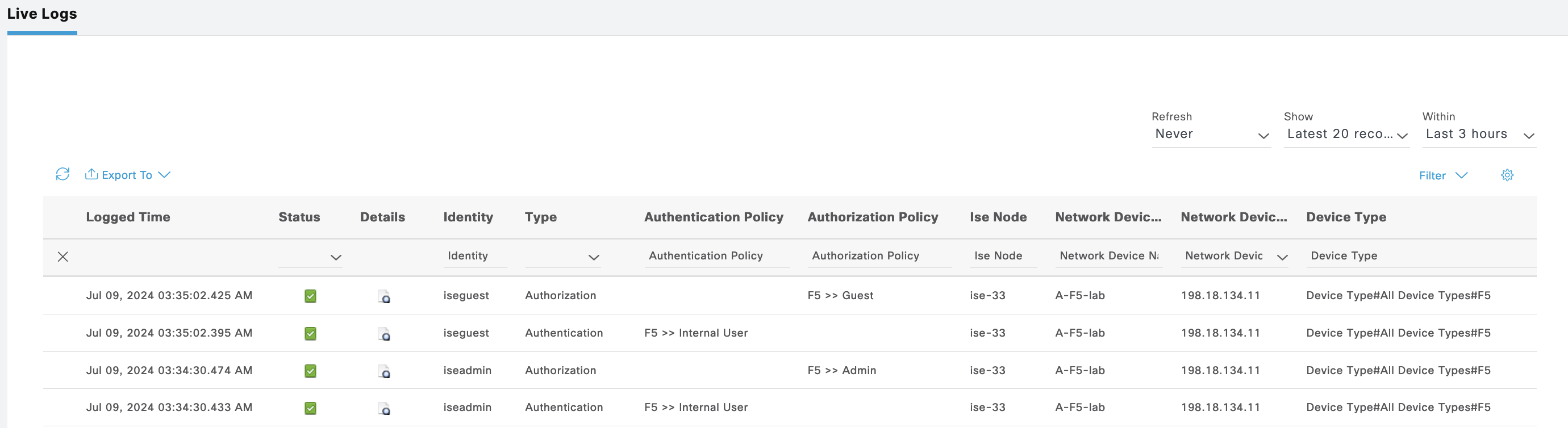Viewport: 1568px width, 428px height.
Task: Click the refresh logs icon
Action: [62, 174]
